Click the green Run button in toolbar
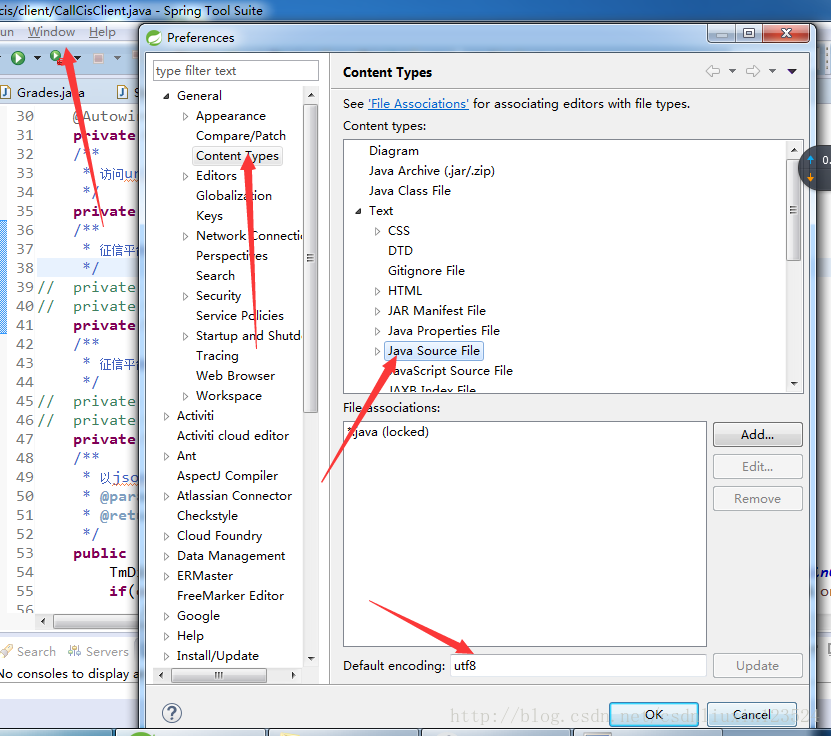831x736 pixels. [18, 58]
